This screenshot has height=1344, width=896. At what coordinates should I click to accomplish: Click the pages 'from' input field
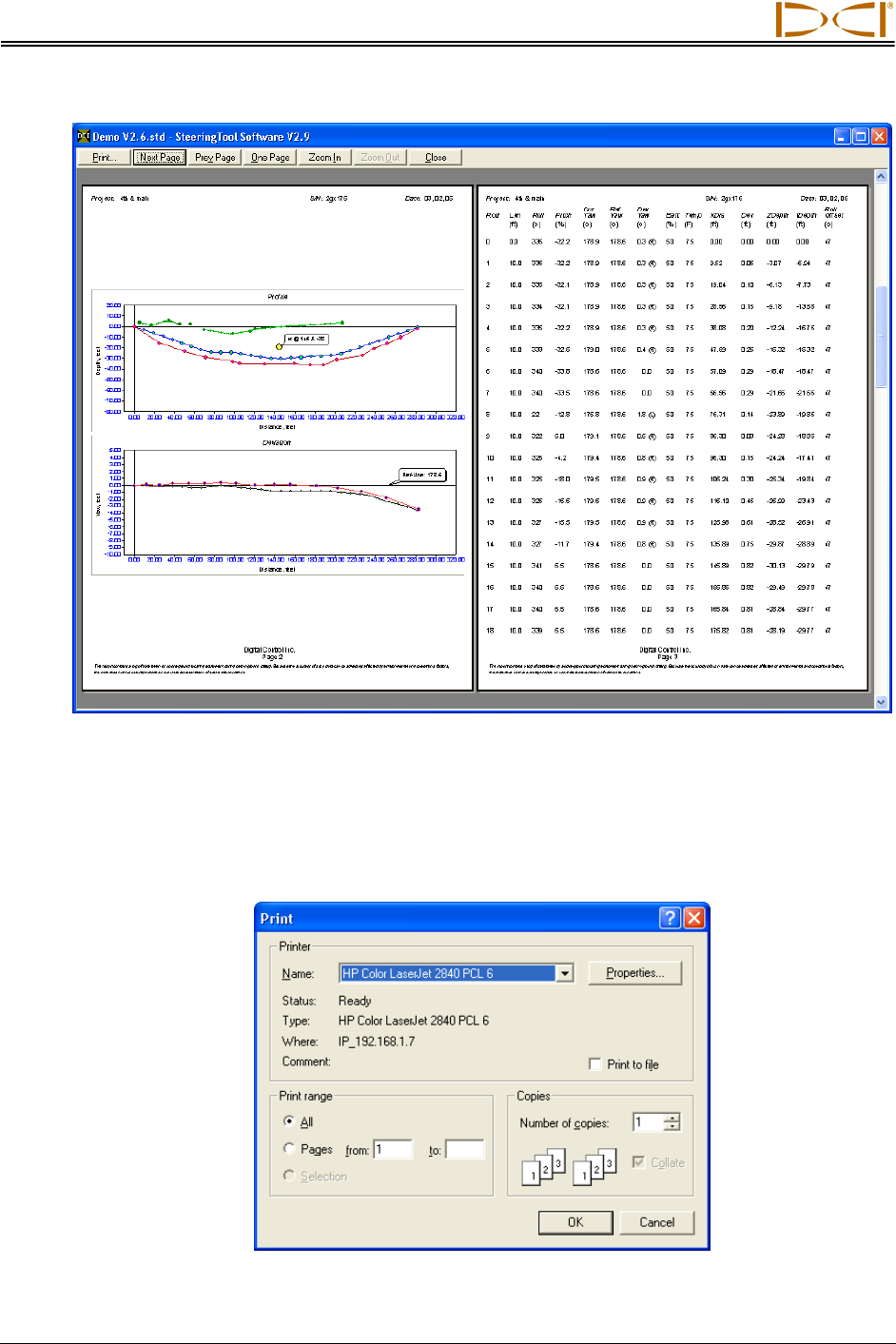(x=393, y=1150)
